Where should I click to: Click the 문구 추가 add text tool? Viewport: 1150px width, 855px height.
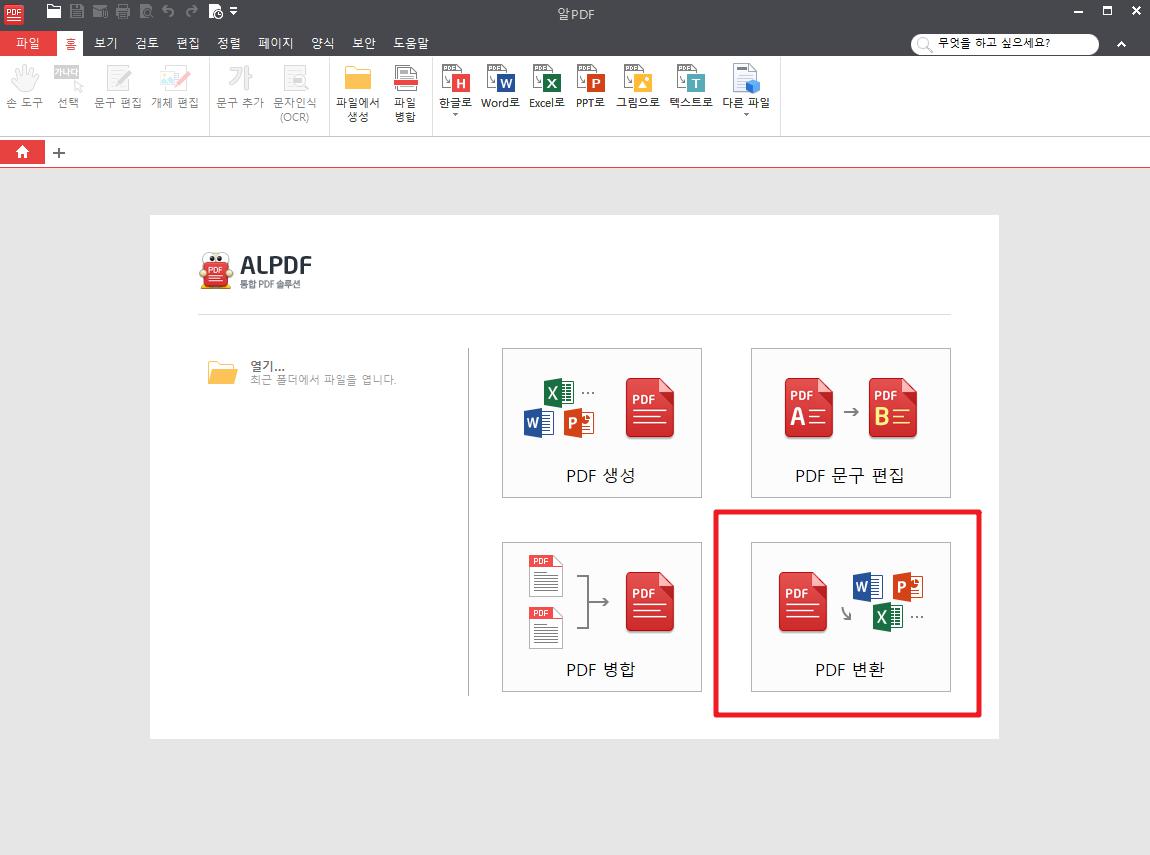240,87
